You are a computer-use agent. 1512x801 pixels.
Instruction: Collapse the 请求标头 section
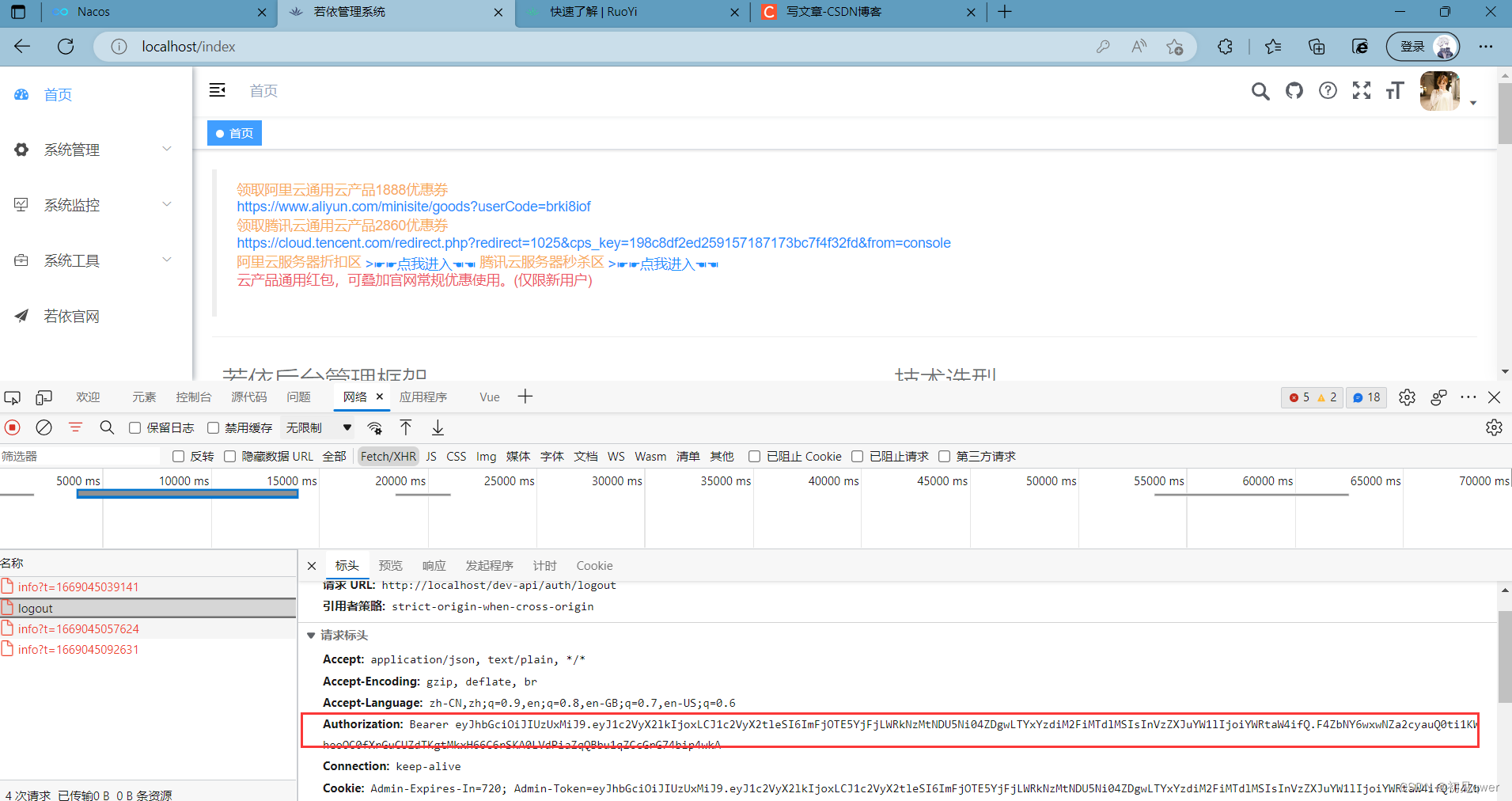(x=311, y=636)
